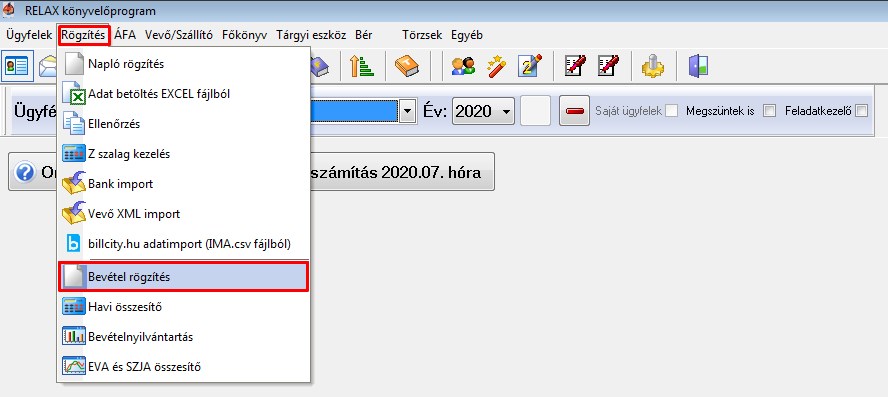Open the ÁFA menu

click(x=125, y=35)
